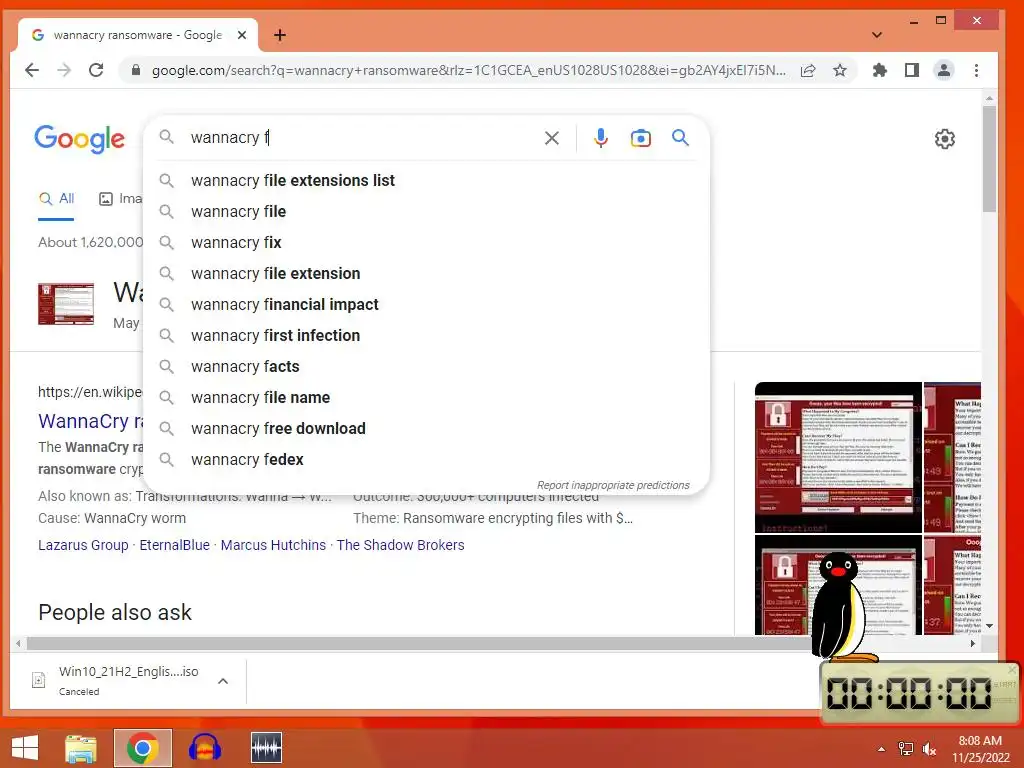
Task: Select suggestion wannacry first infection
Action: coord(426,336)
